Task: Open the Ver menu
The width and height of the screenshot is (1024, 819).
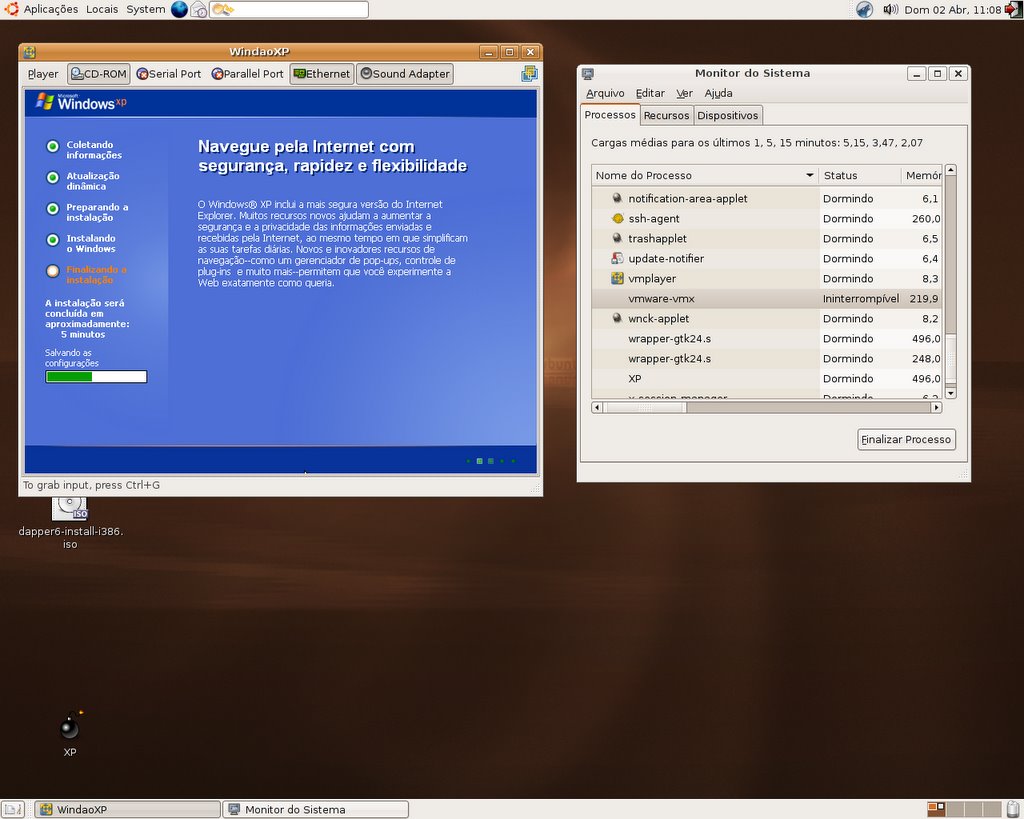Action: pos(684,93)
